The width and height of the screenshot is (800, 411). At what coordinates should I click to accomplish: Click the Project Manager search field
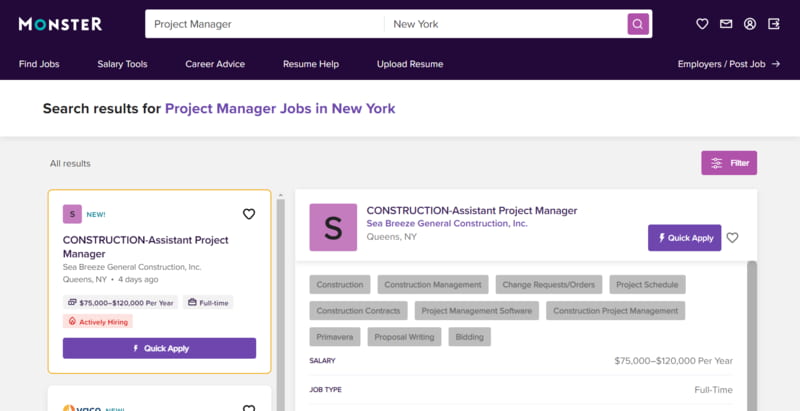tap(264, 24)
